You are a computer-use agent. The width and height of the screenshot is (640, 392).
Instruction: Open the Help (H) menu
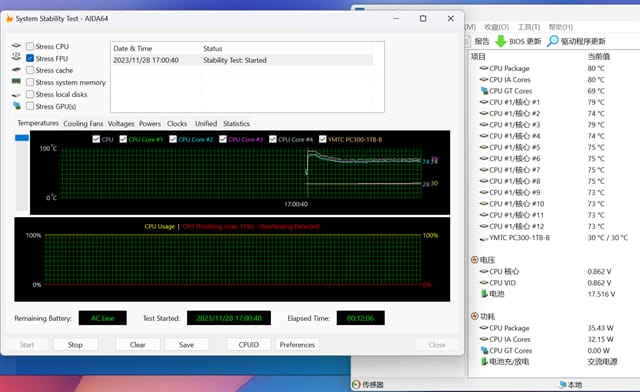click(560, 27)
